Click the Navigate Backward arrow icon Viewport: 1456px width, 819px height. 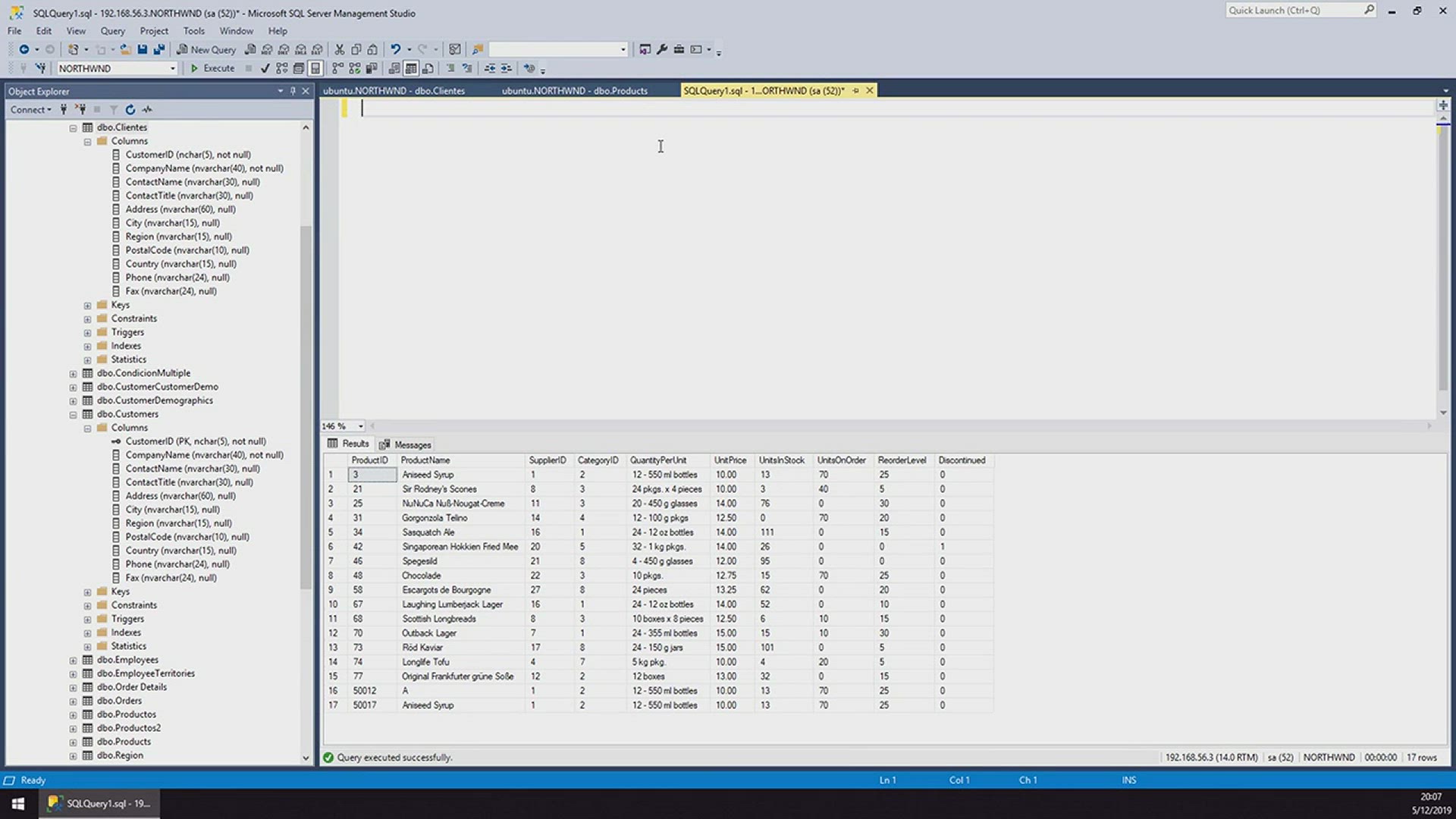[24, 49]
